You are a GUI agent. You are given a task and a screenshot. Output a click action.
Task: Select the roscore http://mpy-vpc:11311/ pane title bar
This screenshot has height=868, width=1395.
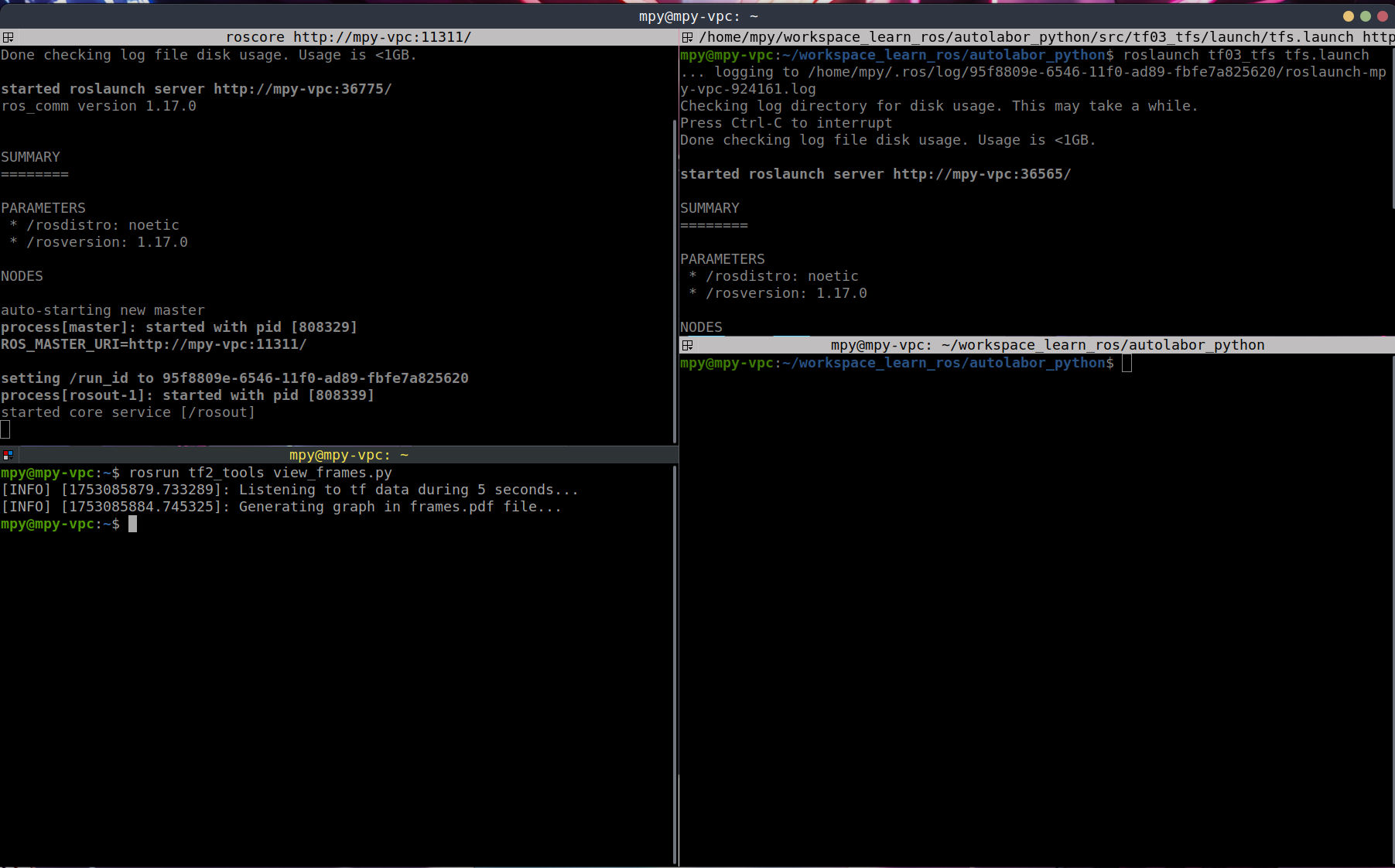[348, 37]
